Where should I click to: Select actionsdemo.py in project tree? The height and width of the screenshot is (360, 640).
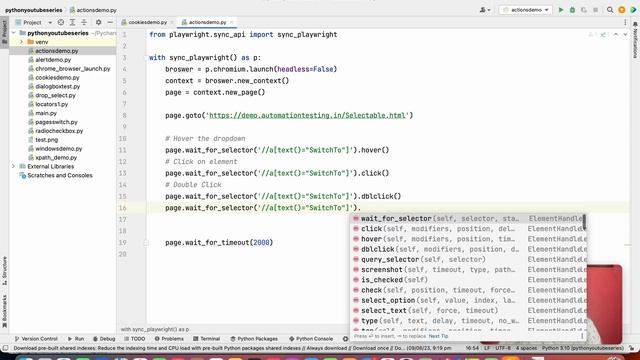pos(56,51)
